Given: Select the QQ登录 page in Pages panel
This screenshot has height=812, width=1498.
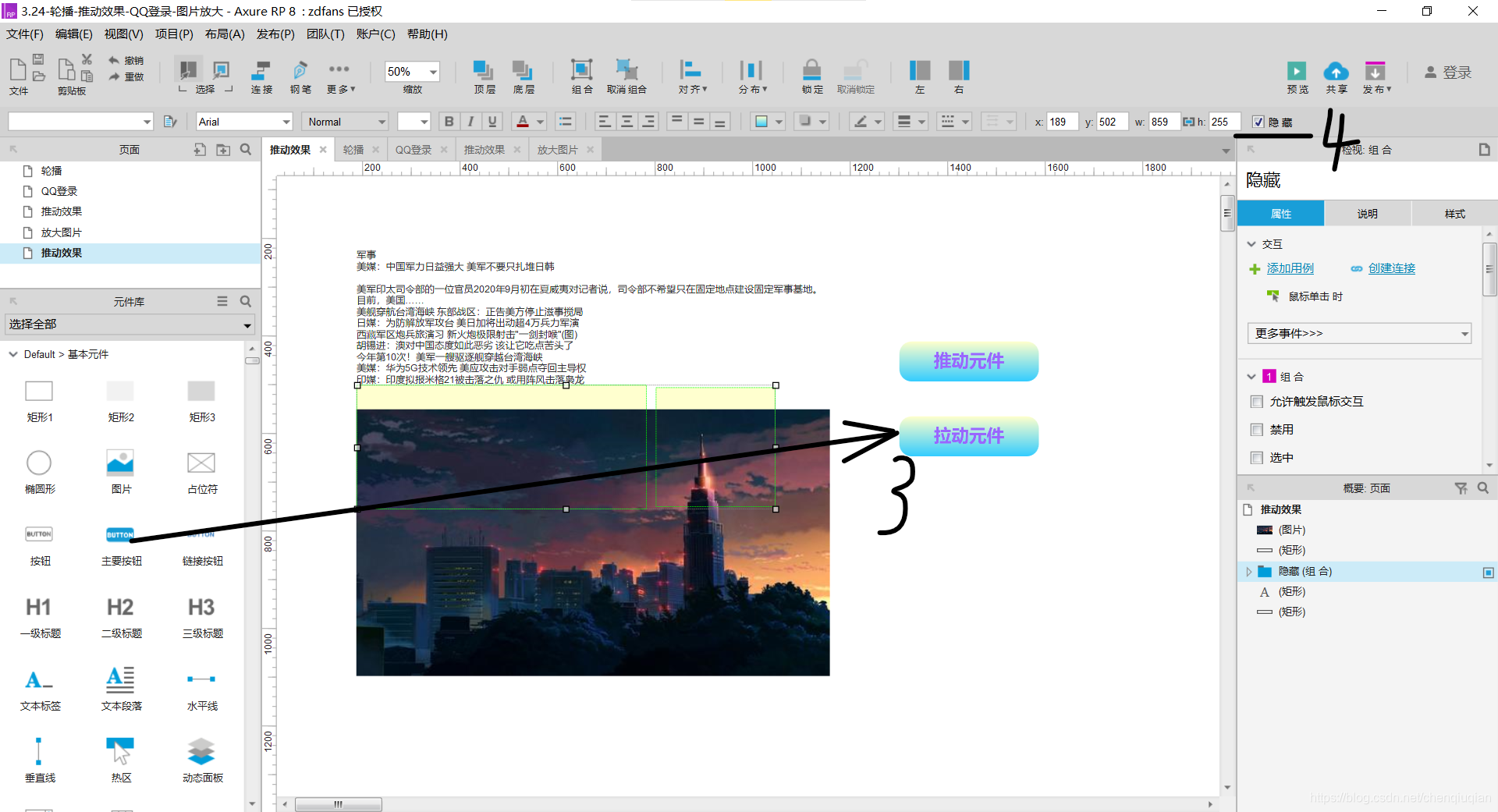Looking at the screenshot, I should (x=59, y=191).
